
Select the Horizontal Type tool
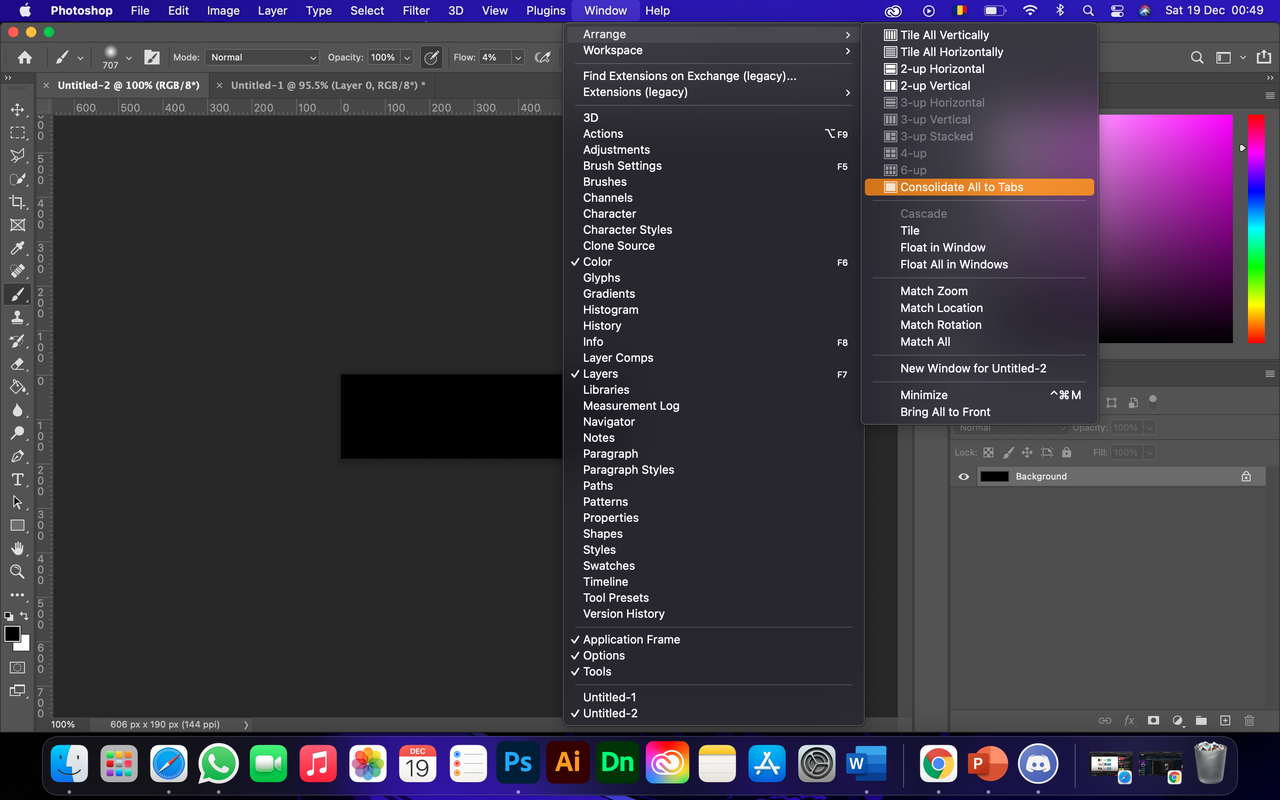17,479
